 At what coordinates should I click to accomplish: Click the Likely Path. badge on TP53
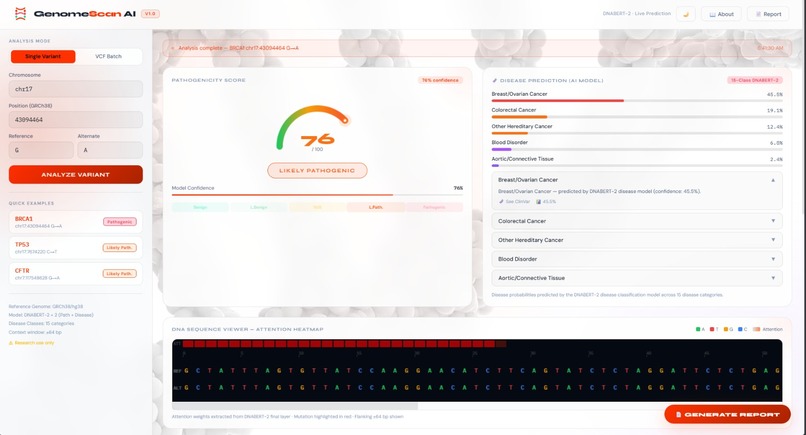pyautogui.click(x=120, y=248)
